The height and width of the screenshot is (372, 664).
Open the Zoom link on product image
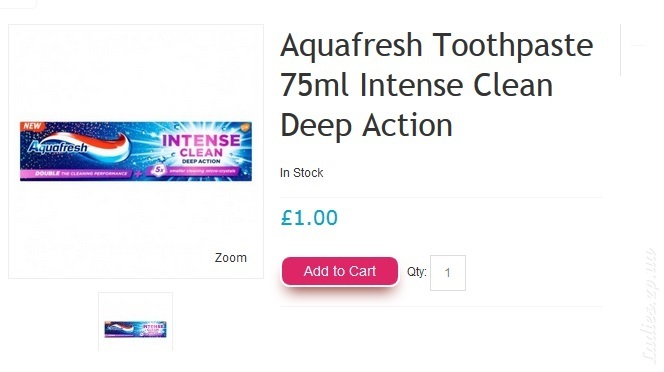[x=231, y=258]
